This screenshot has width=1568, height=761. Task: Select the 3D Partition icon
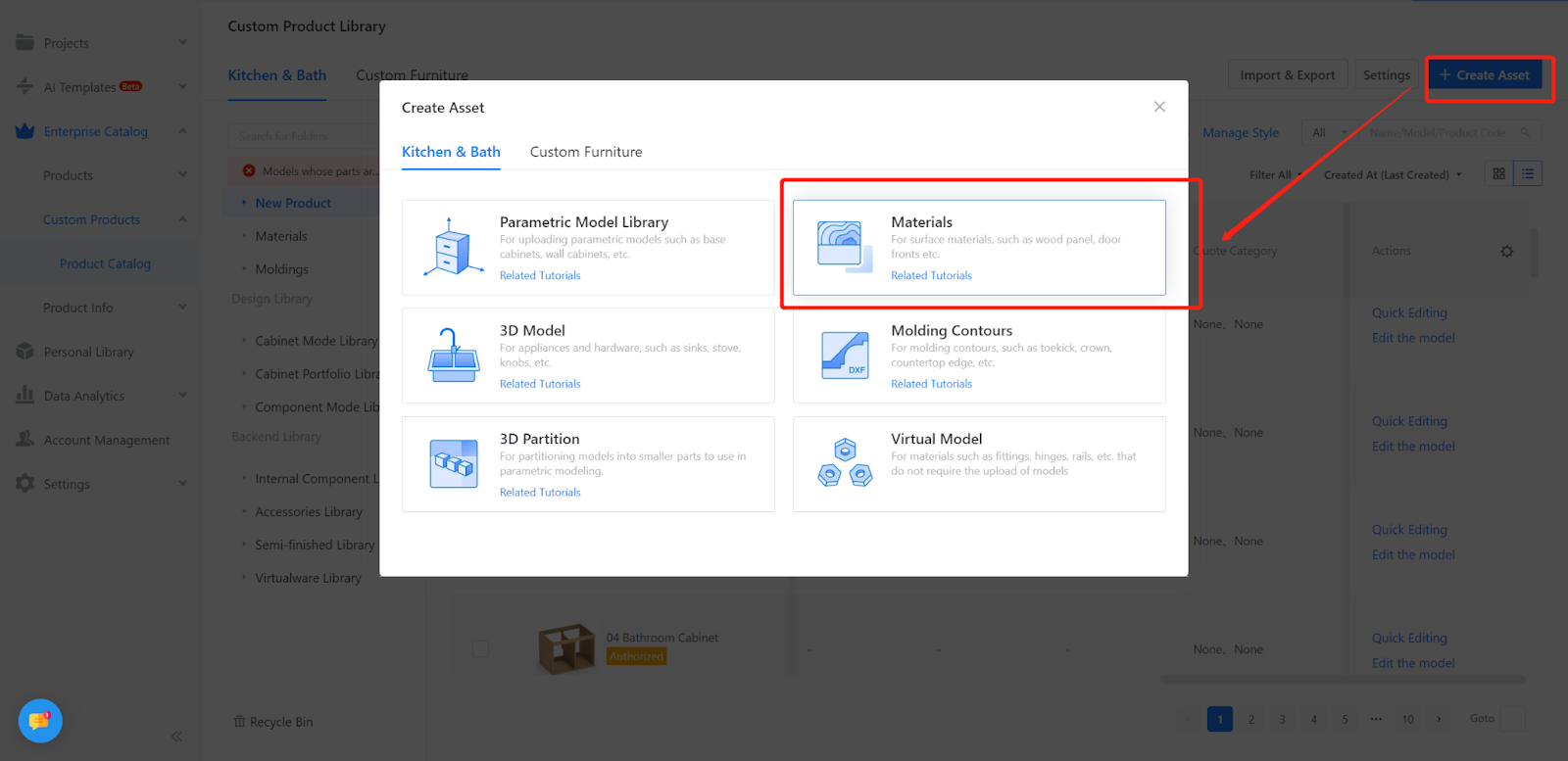click(x=453, y=463)
